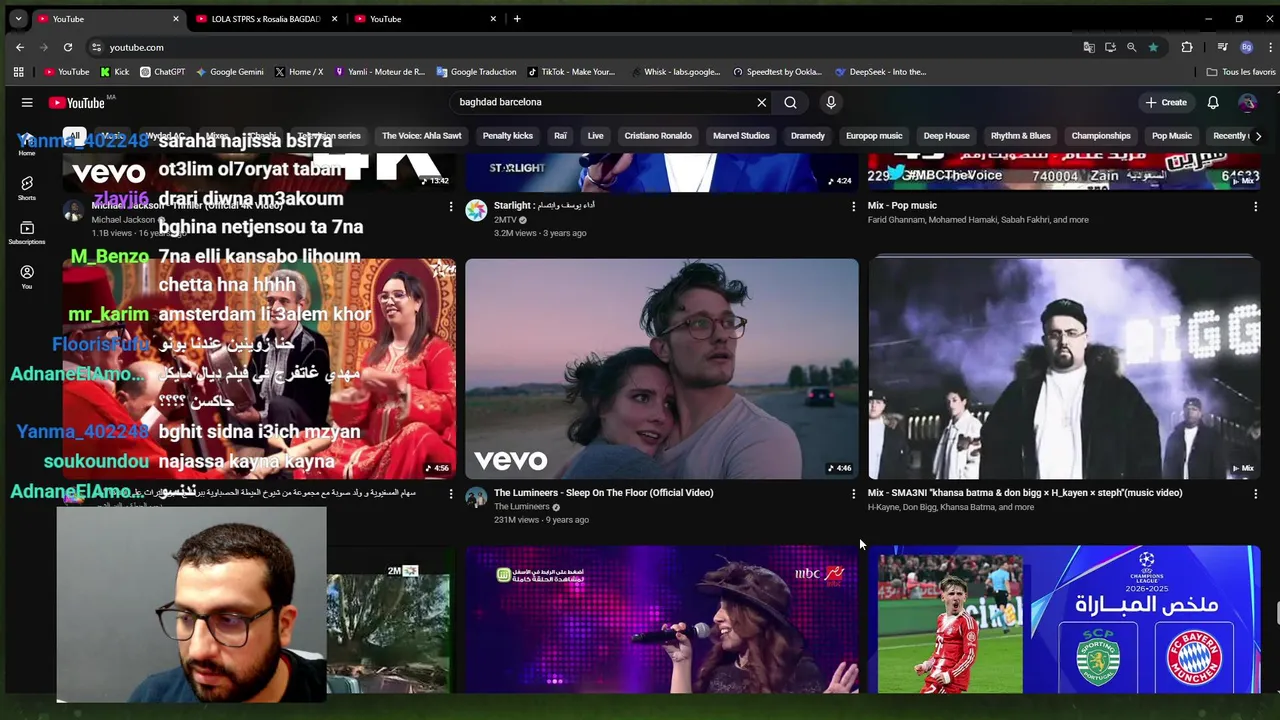Open YouTube notifications bell

click(x=1213, y=102)
